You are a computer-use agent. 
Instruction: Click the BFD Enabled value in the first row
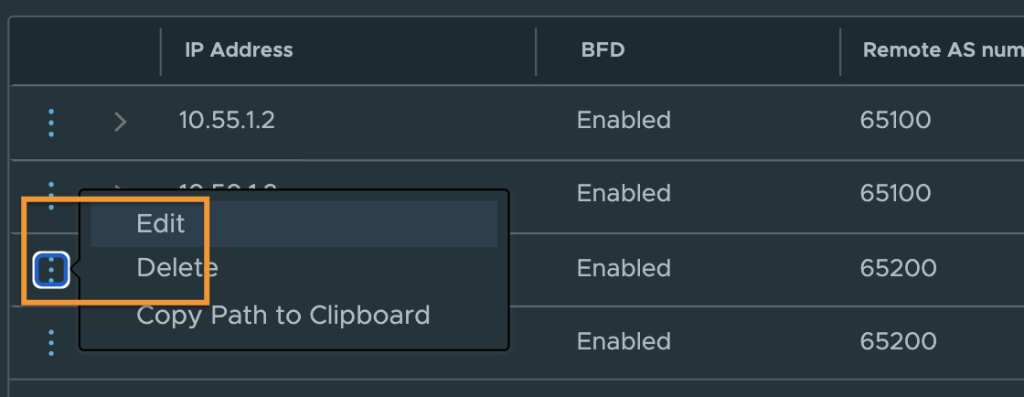(624, 121)
